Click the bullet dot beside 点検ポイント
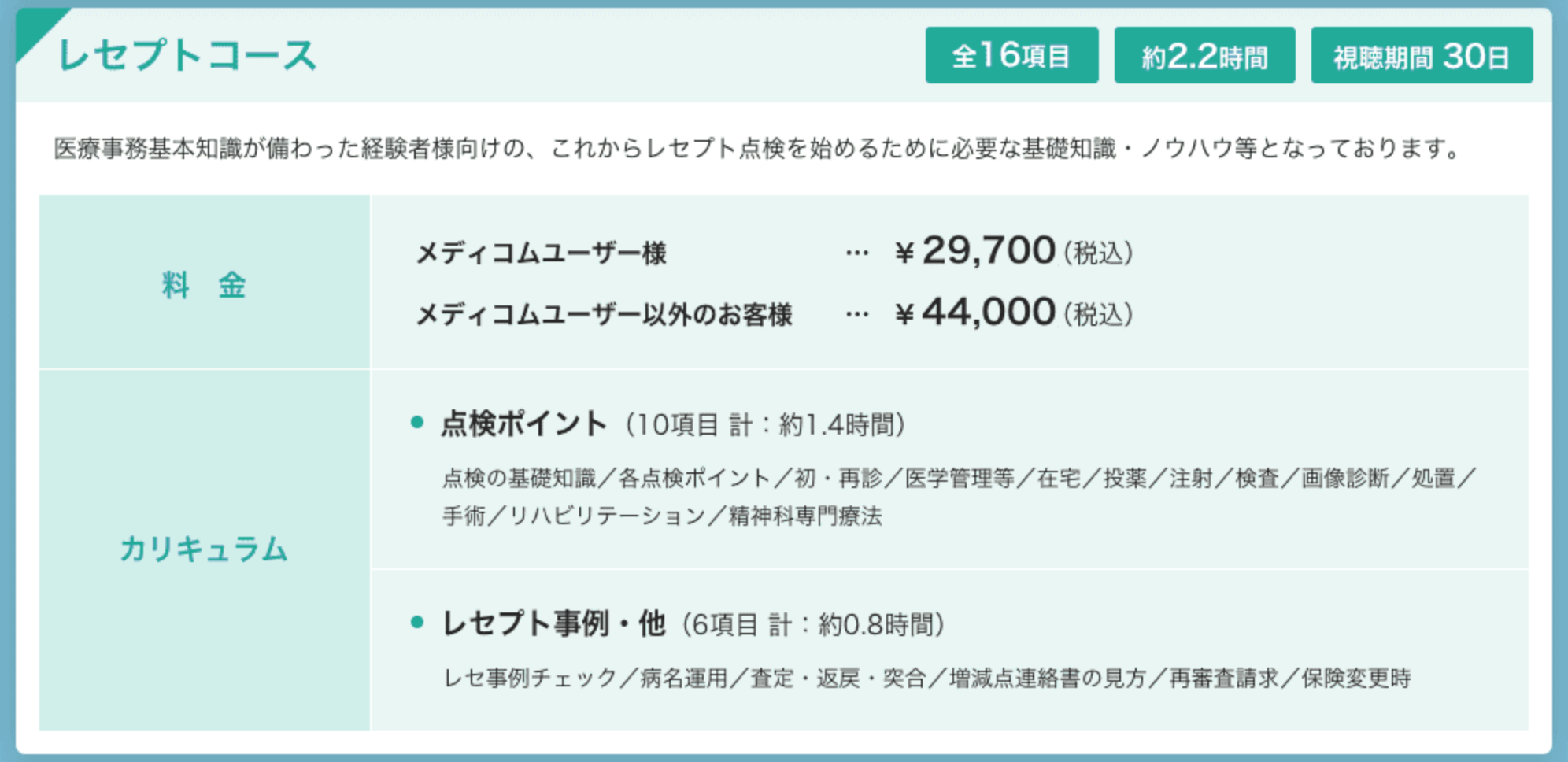The width and height of the screenshot is (1568, 762). (x=417, y=424)
